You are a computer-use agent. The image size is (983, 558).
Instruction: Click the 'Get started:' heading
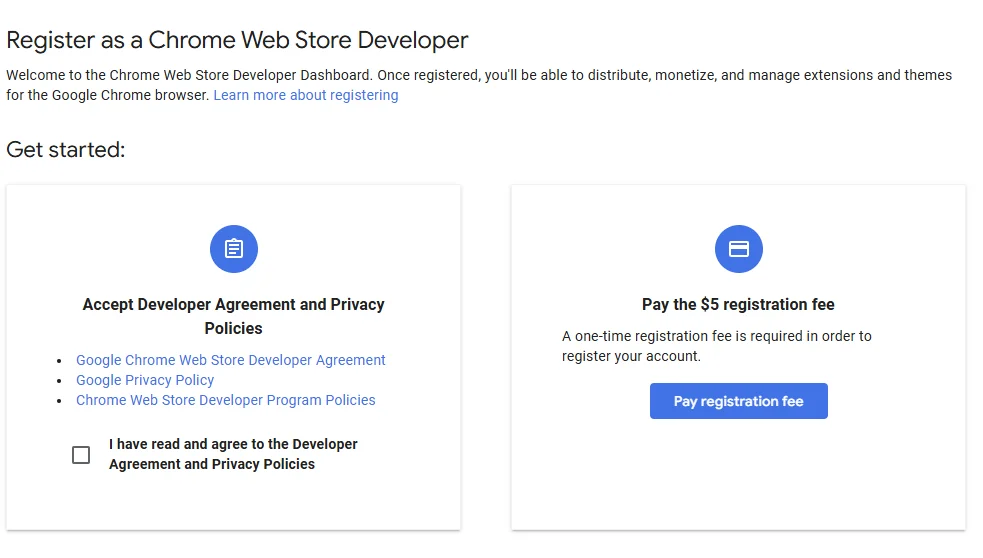click(x=66, y=150)
